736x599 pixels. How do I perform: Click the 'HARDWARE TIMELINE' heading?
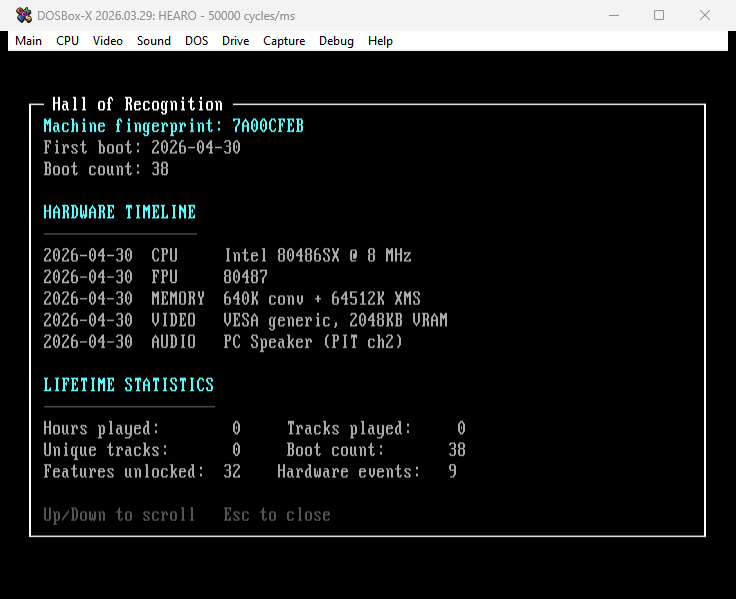point(120,212)
